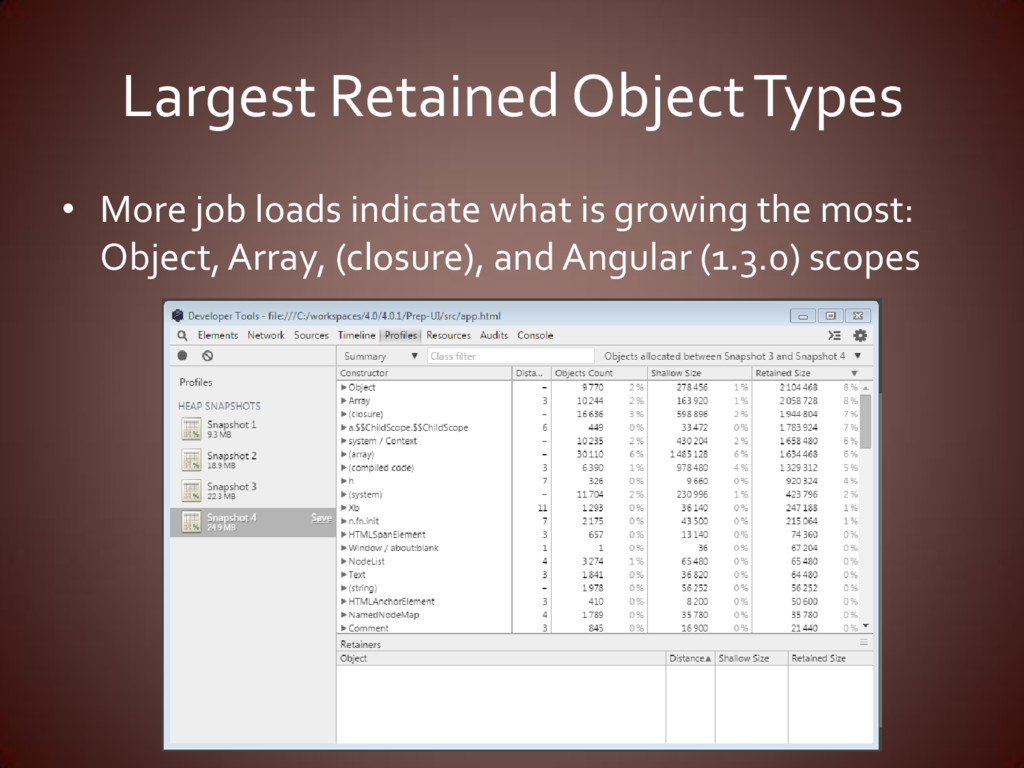Click the HEAP SNAPSHOTS section heading
This screenshot has height=768, width=1024.
pyautogui.click(x=219, y=406)
